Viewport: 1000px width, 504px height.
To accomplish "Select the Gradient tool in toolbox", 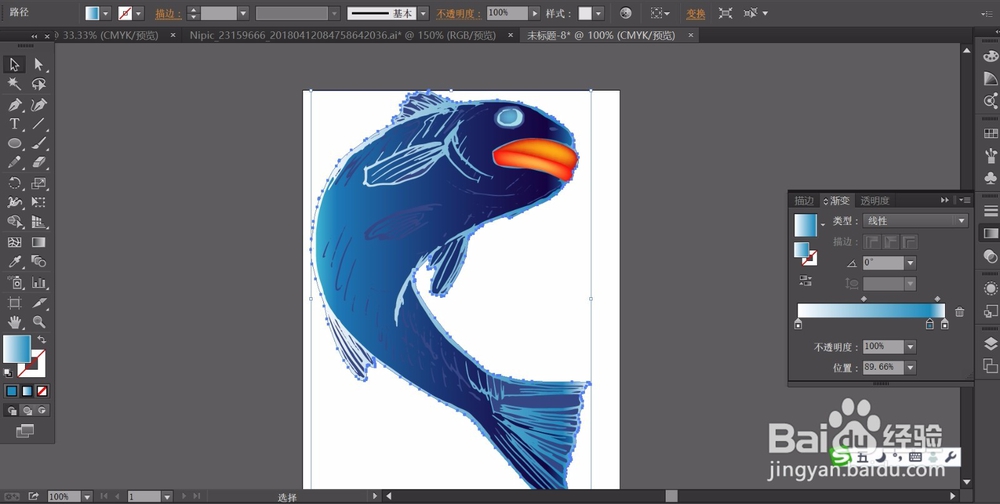I will coord(39,242).
